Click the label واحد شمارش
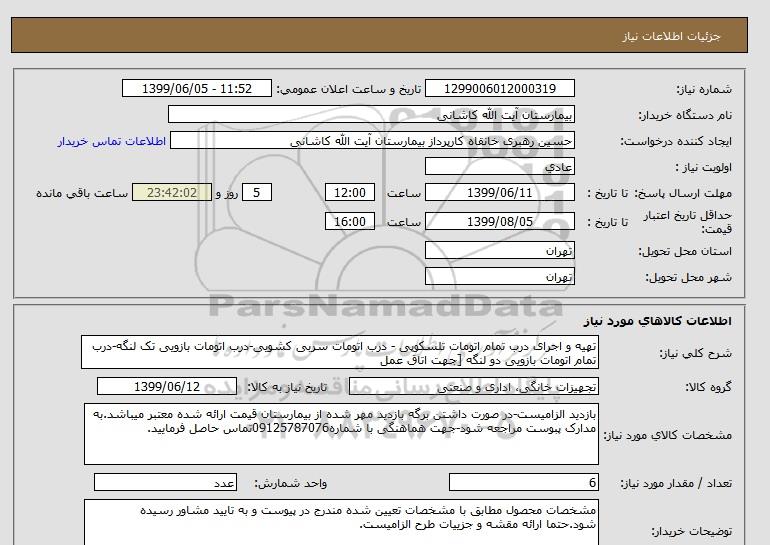 pos(291,483)
